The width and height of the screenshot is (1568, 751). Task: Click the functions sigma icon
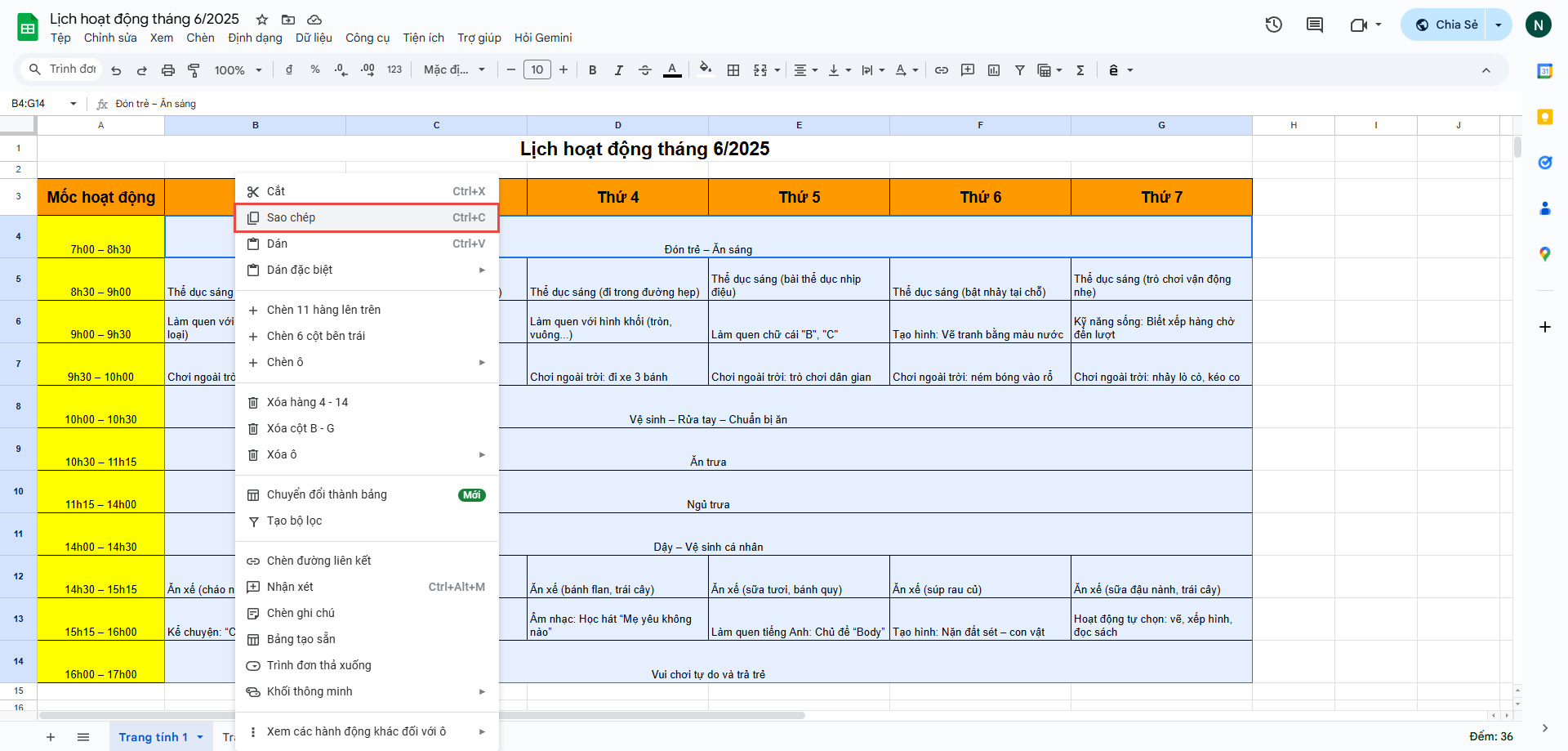point(1080,70)
